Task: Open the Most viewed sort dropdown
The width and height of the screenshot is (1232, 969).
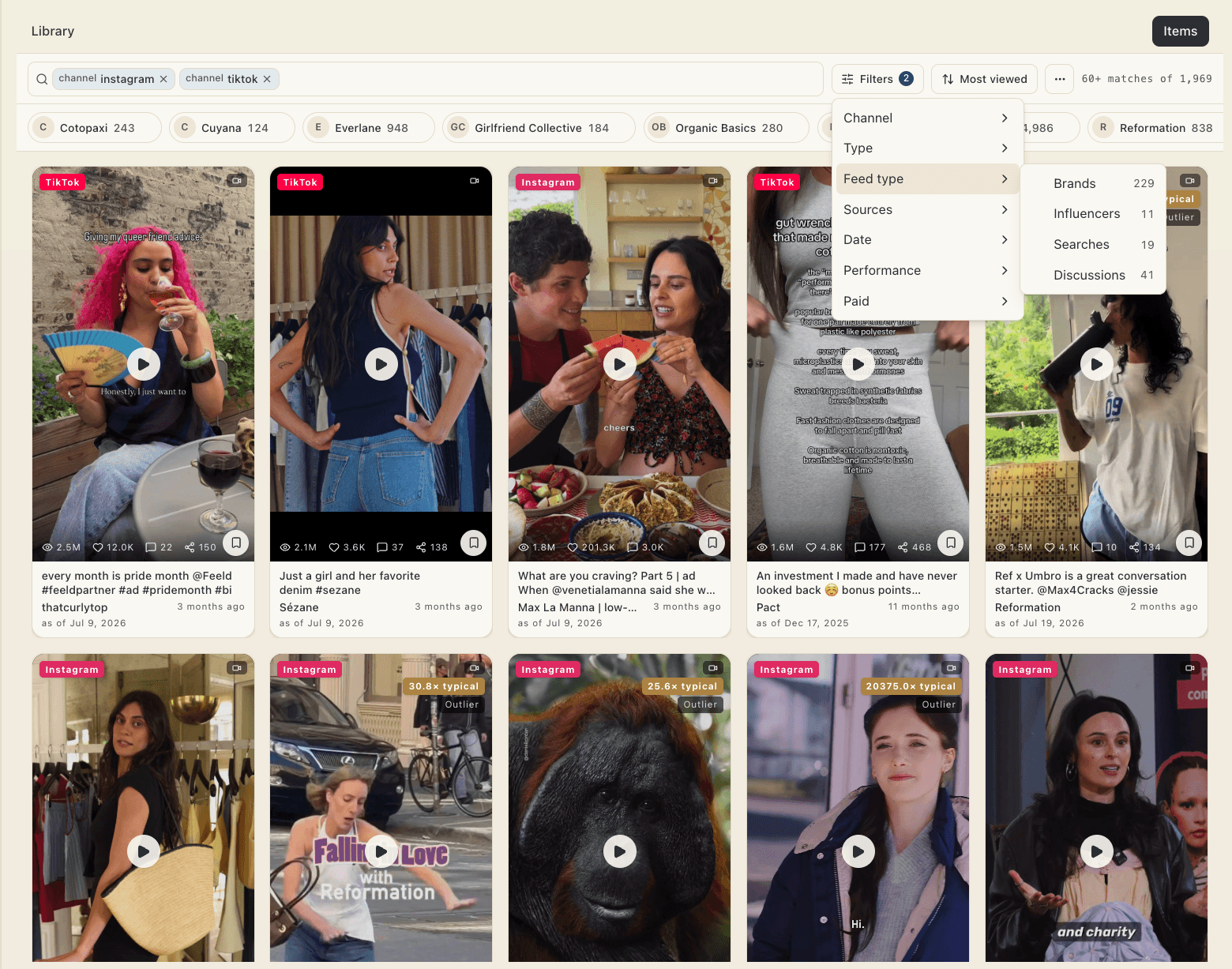Action: click(984, 79)
